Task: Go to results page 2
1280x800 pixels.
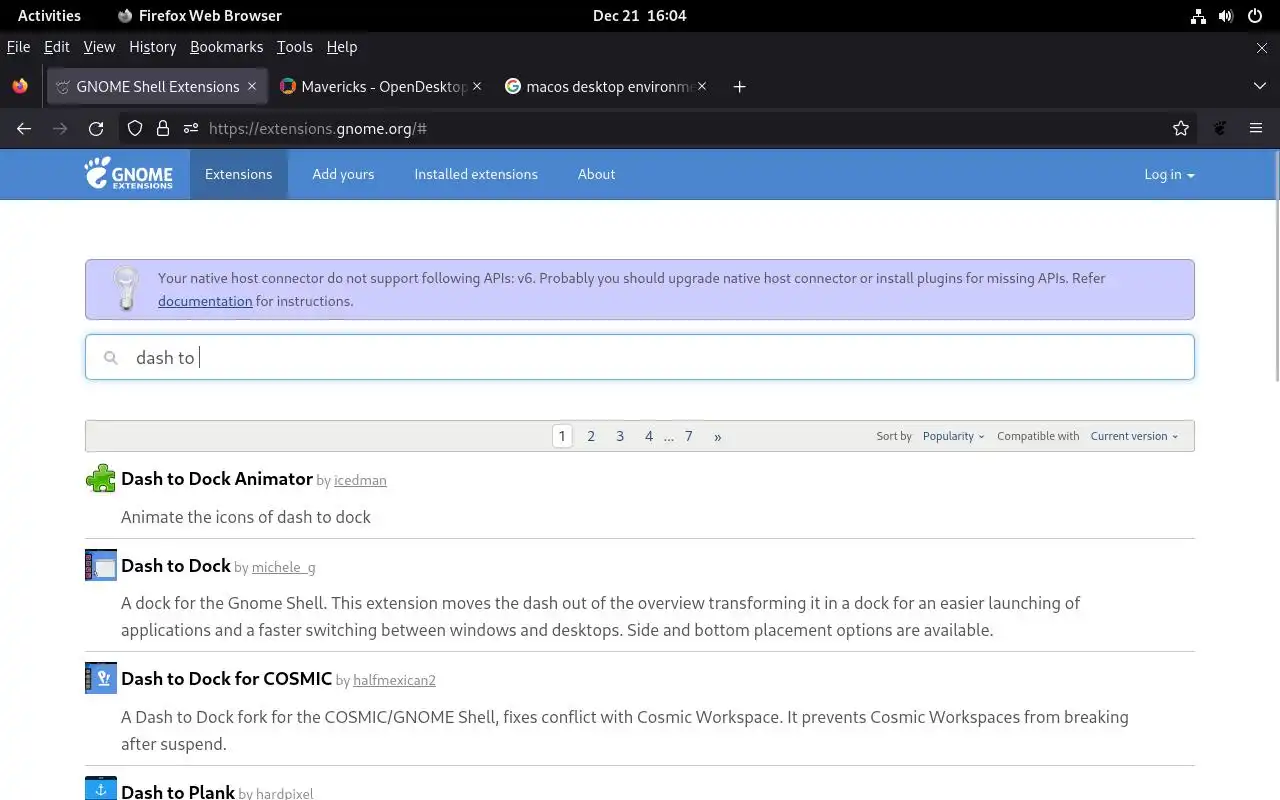Action: click(x=591, y=436)
